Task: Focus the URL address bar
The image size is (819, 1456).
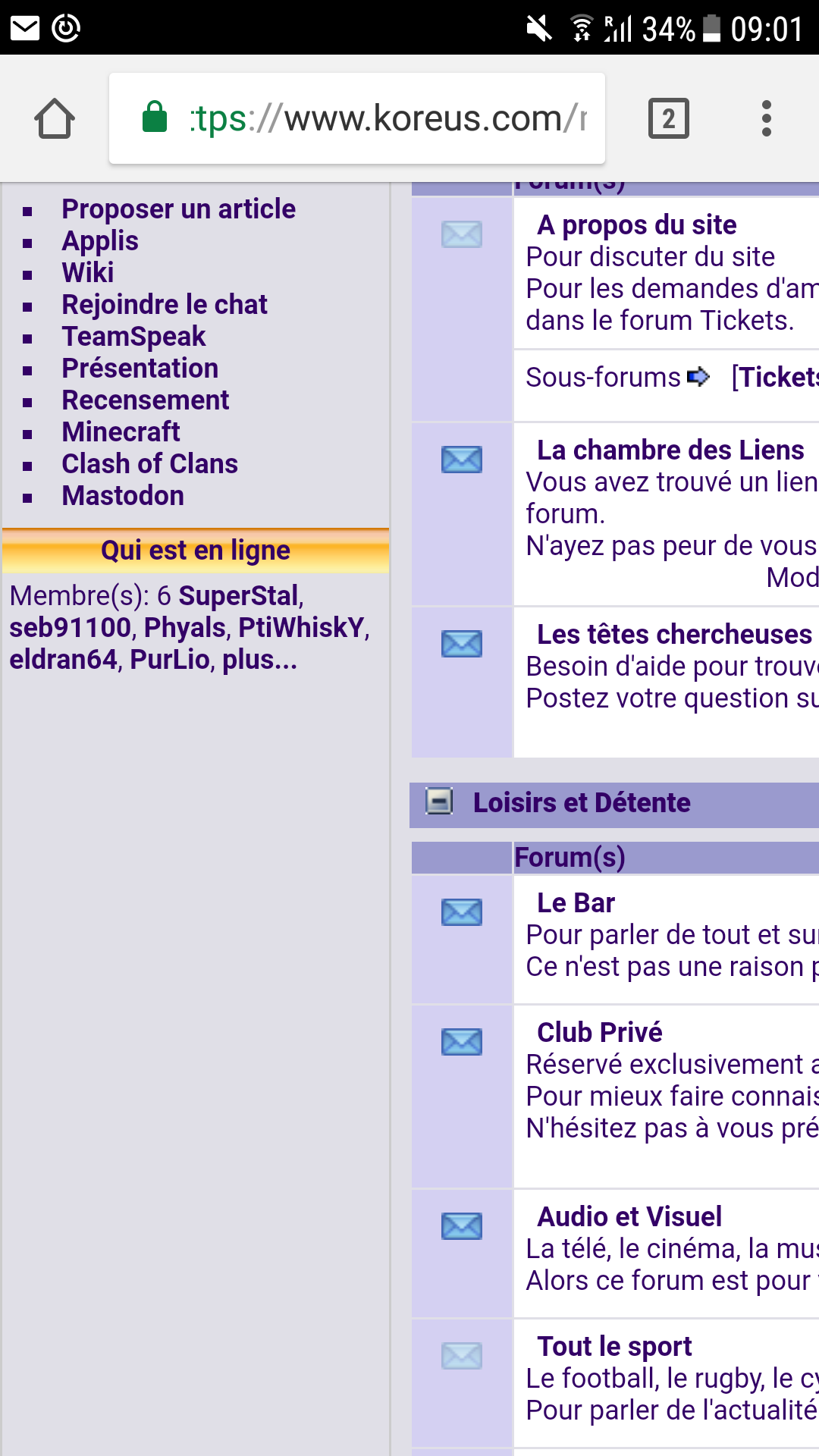Action: click(x=387, y=118)
